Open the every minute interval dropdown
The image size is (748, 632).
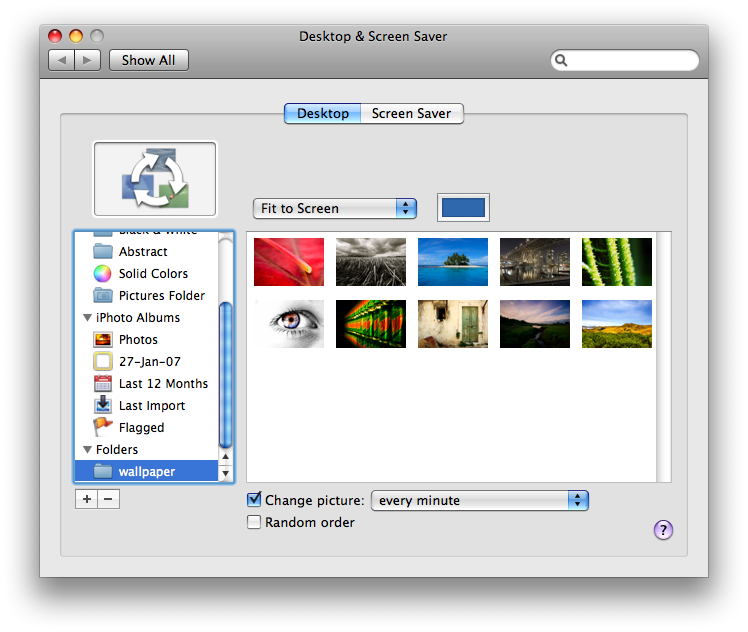click(x=479, y=500)
